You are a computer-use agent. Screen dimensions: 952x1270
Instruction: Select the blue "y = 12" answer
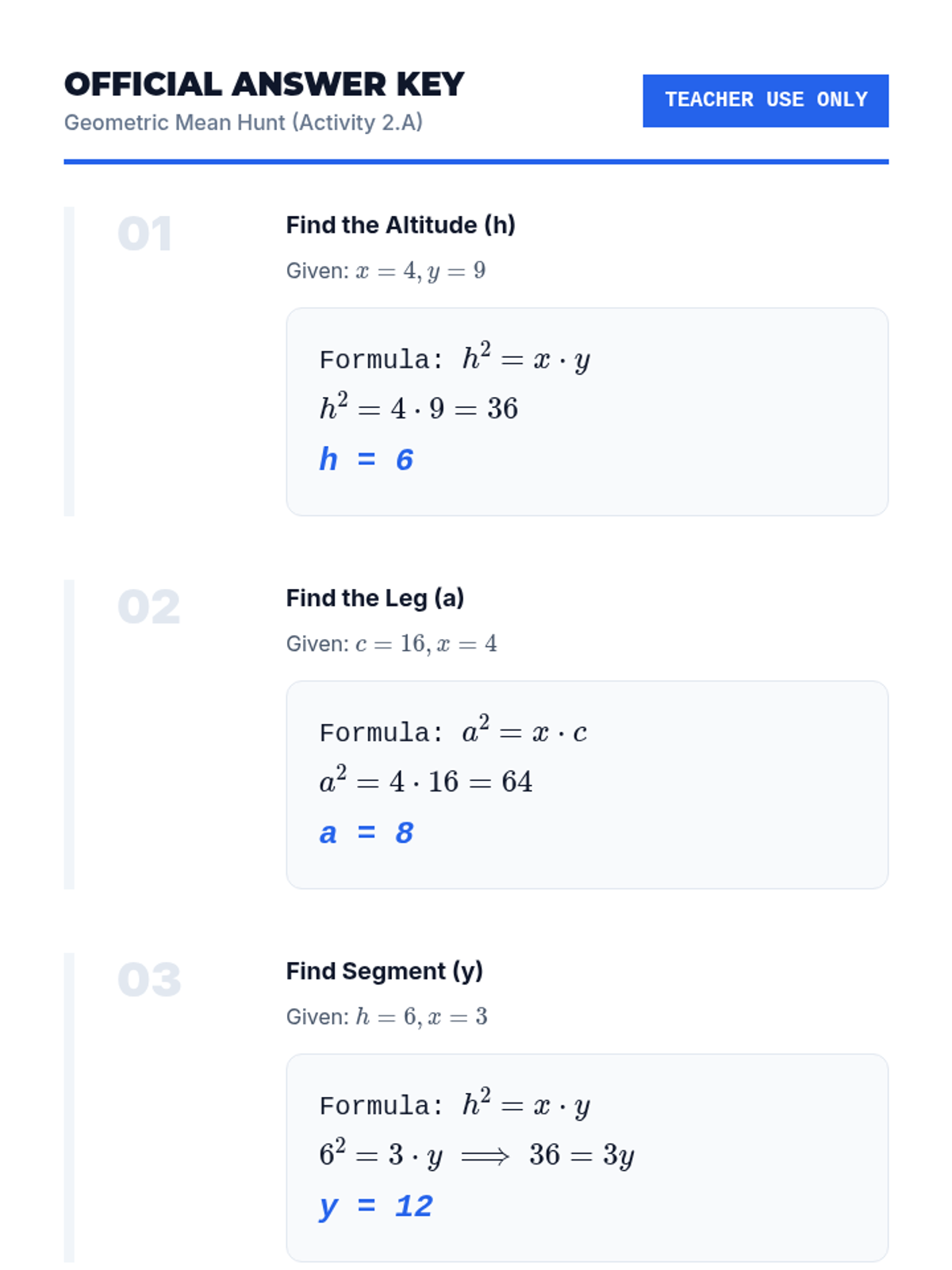[x=376, y=1206]
